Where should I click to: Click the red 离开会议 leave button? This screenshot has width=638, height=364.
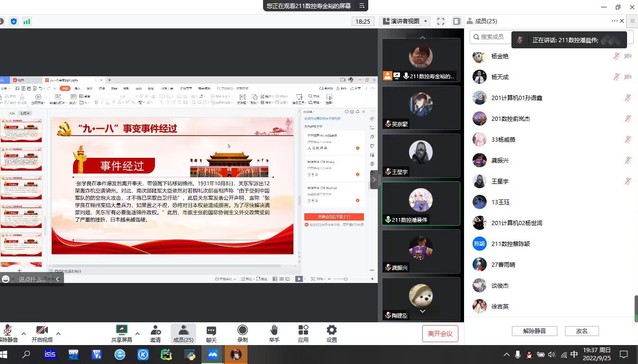pyautogui.click(x=440, y=333)
